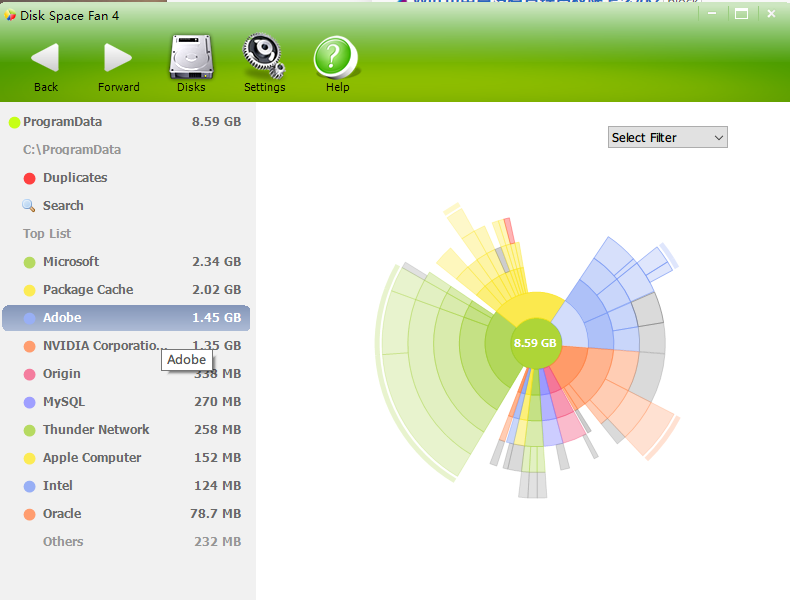Select MySQL in the folder list
This screenshot has height=600, width=790.
pyautogui.click(x=63, y=402)
